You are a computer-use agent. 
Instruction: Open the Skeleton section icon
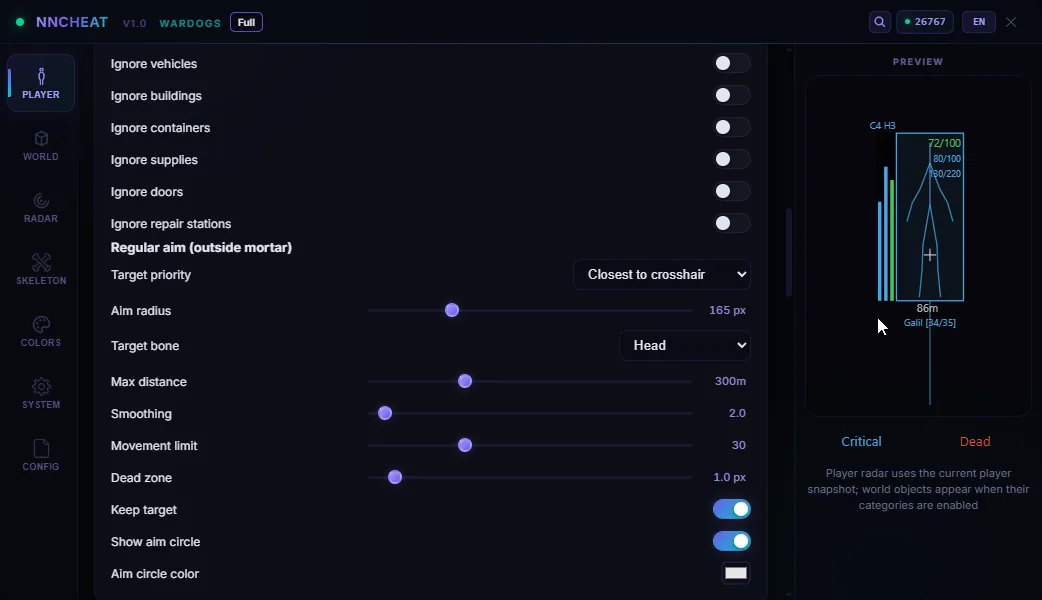(41, 262)
